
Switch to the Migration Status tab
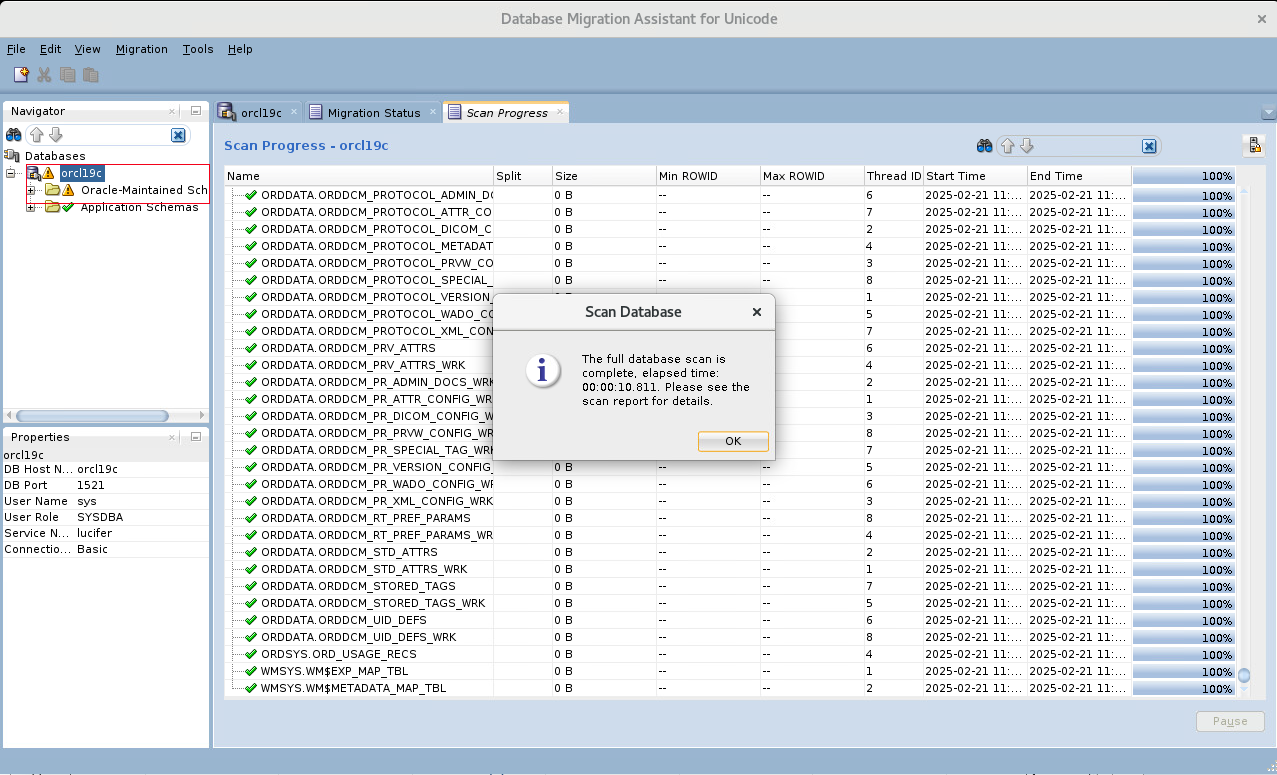coord(372,113)
